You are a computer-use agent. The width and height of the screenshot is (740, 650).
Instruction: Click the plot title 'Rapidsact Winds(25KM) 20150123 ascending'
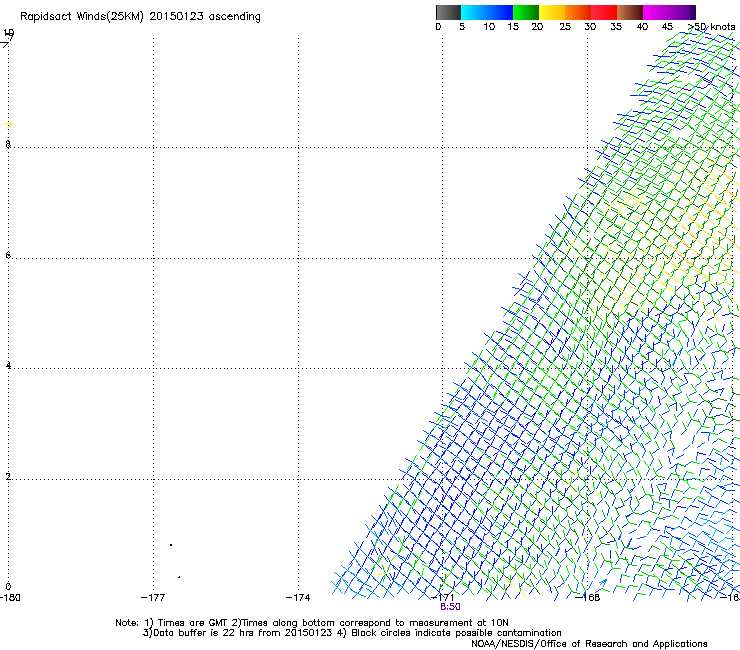click(x=140, y=17)
